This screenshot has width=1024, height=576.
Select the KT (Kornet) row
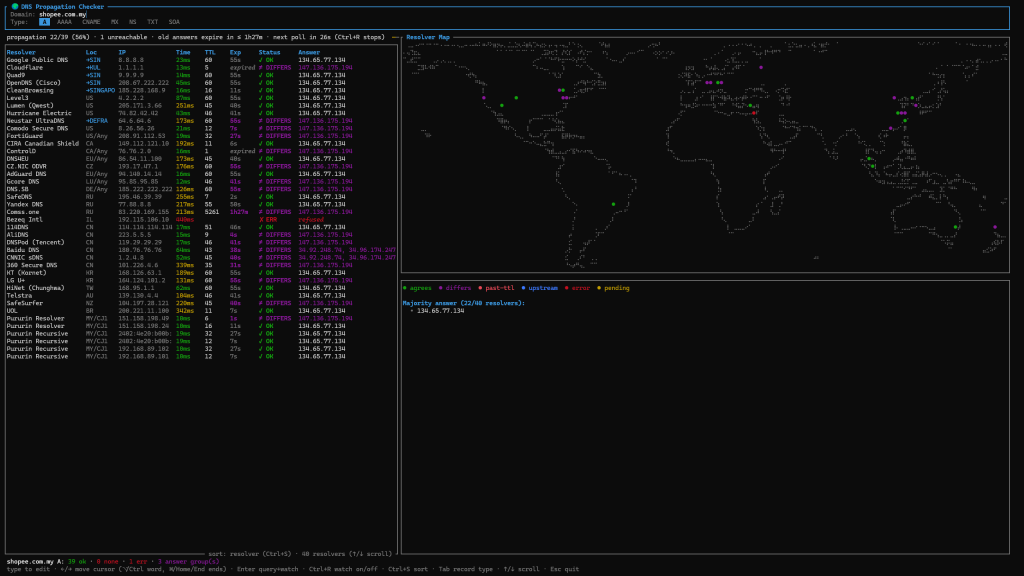(201, 273)
